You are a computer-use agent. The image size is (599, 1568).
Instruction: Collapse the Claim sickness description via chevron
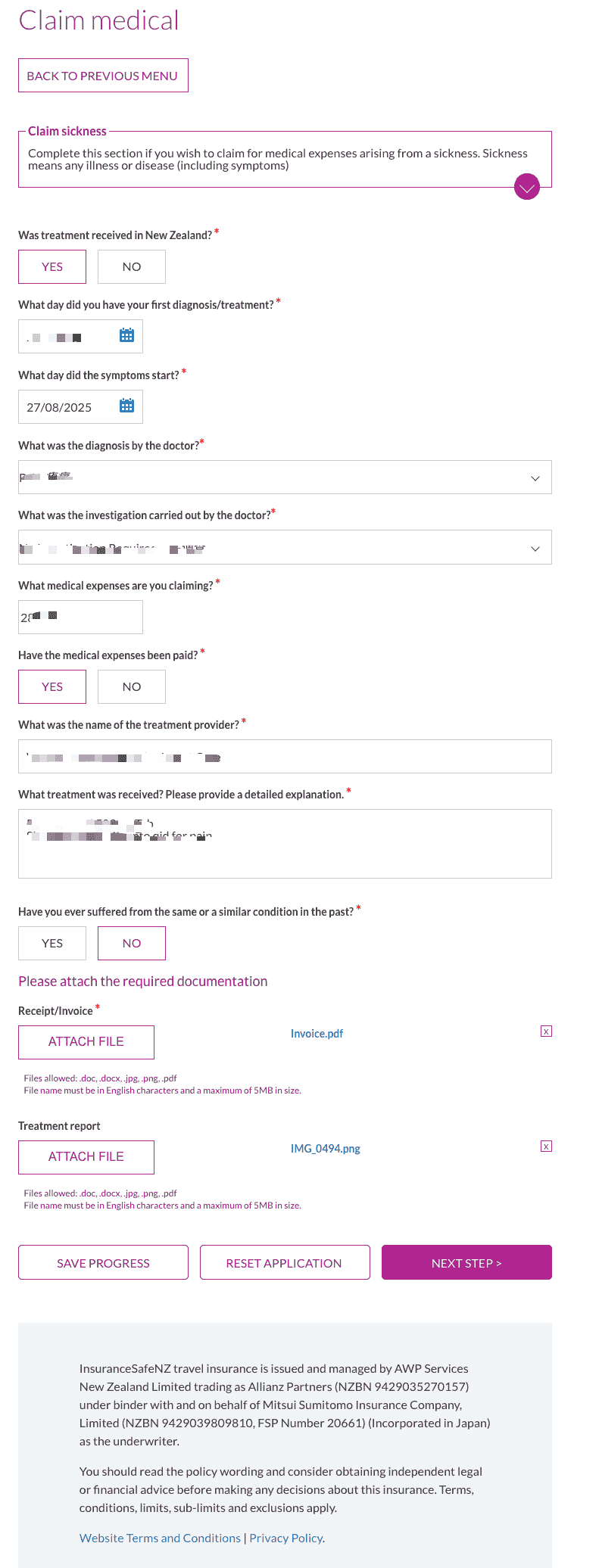[x=527, y=186]
